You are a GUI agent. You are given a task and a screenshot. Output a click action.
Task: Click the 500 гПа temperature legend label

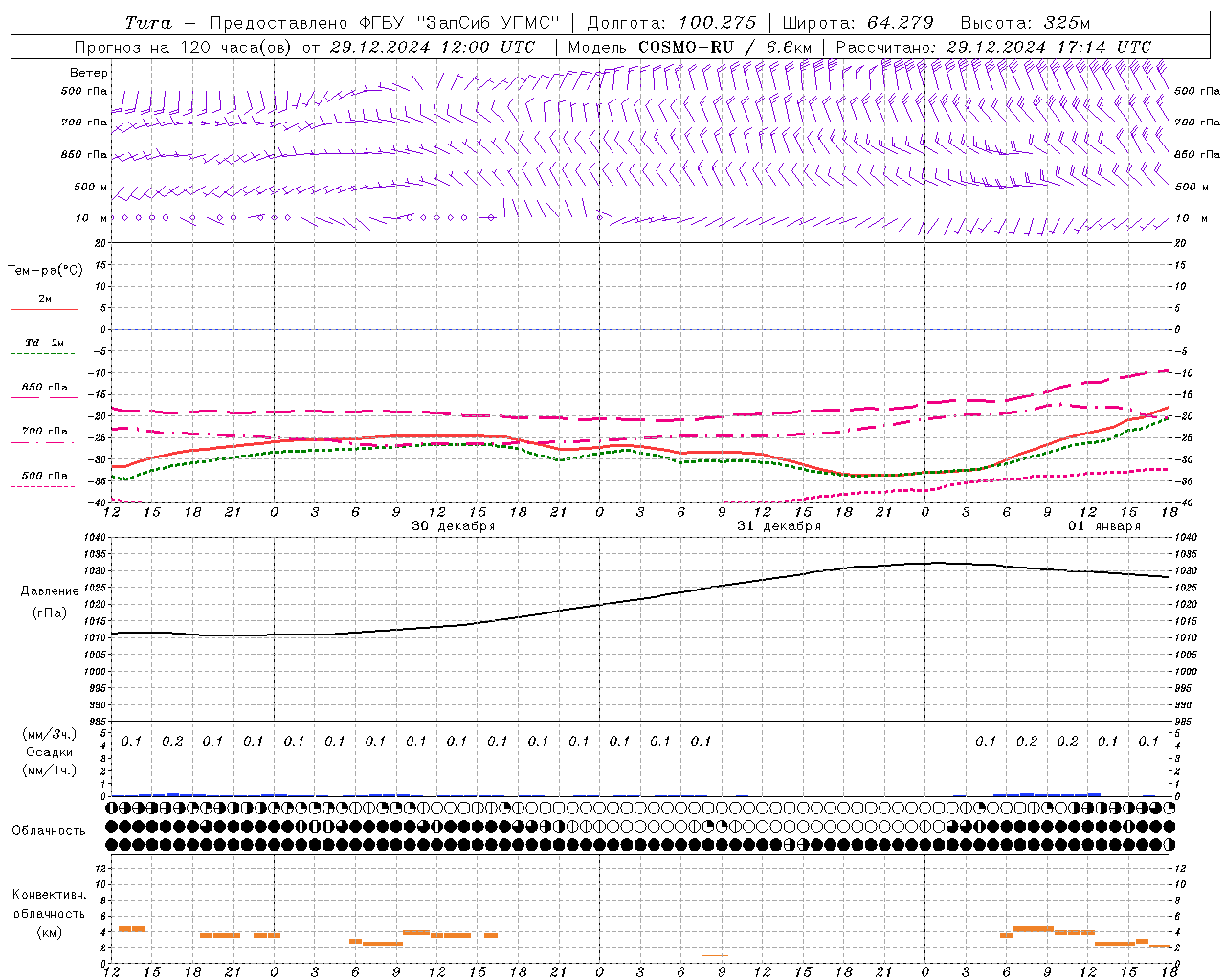coord(45,476)
